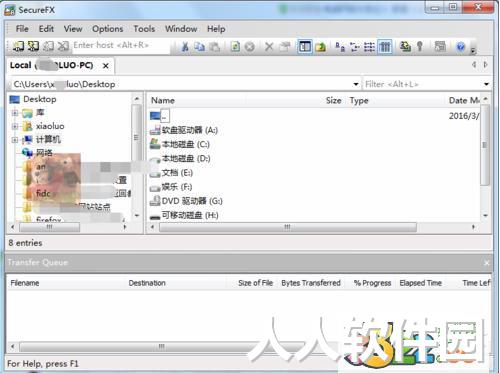Viewport: 500px width, 373px height.
Task: Open the Filter box dropdown arrow
Action: (486, 84)
